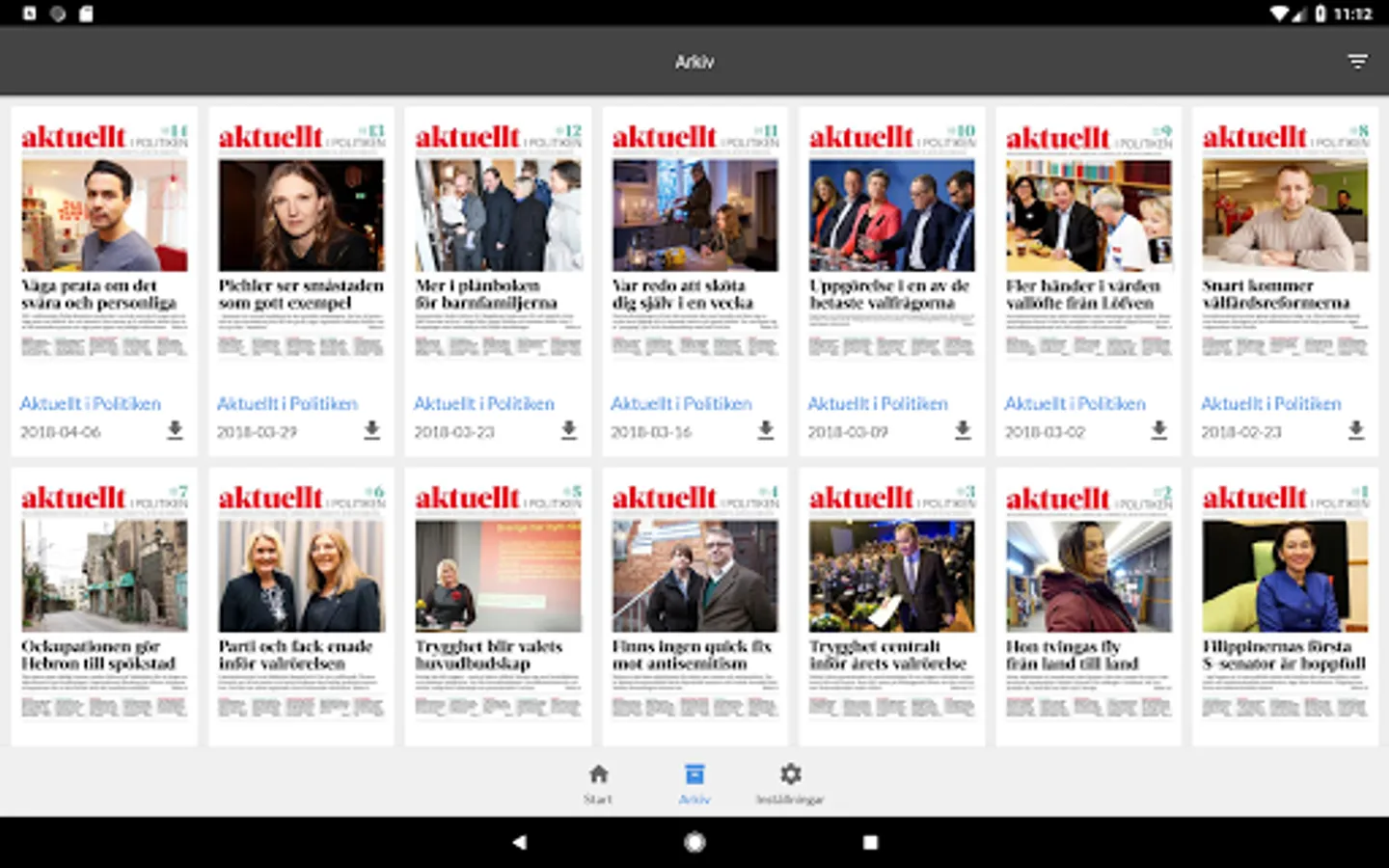Download the 2018-03-29 issue
This screenshot has width=1389, height=868.
371,430
